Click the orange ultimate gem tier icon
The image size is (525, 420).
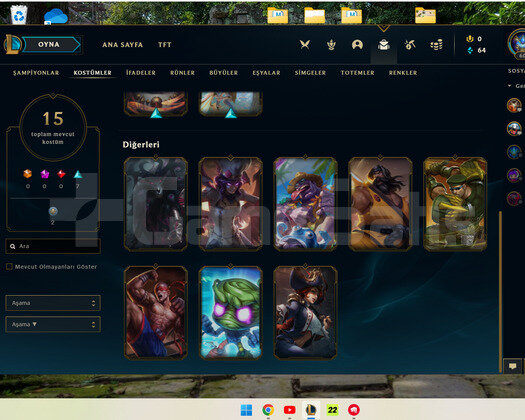pos(27,174)
